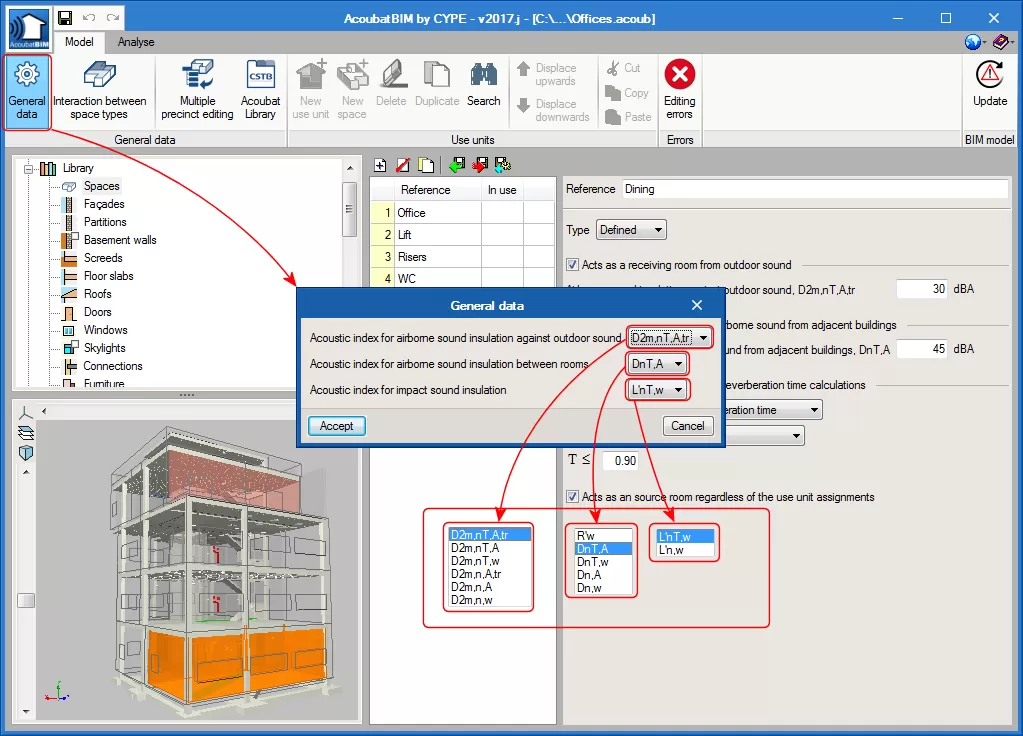Screen dimensions: 1023x736
Task: Open the reverberation time dropdown
Action: point(773,410)
